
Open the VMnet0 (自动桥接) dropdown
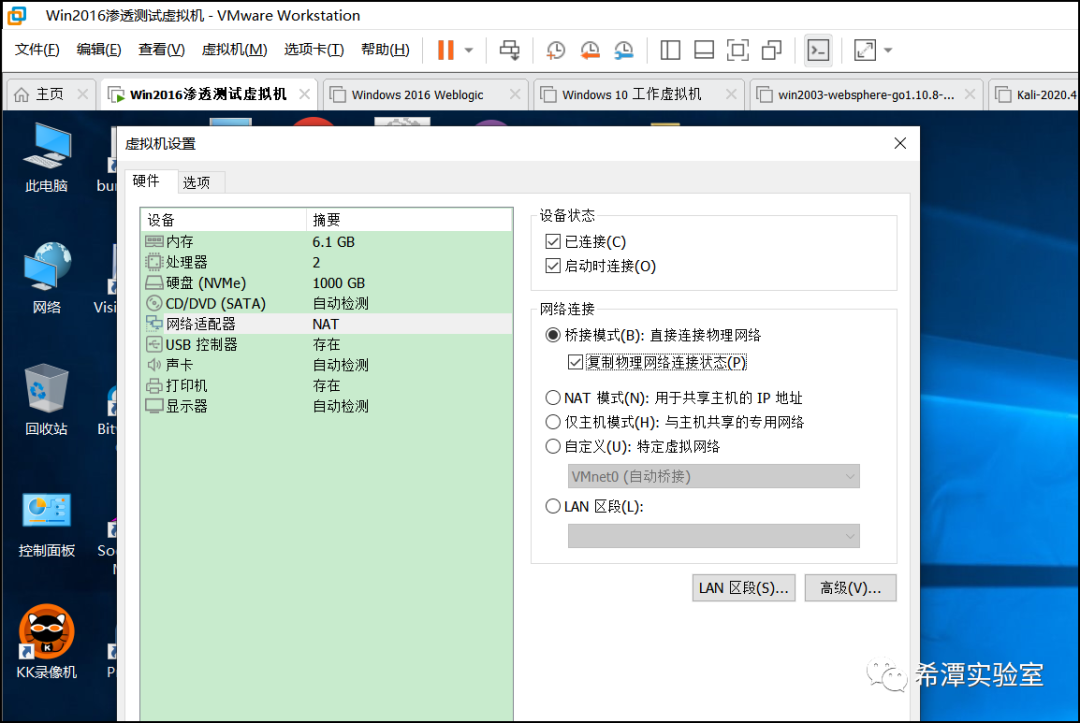[x=714, y=476]
